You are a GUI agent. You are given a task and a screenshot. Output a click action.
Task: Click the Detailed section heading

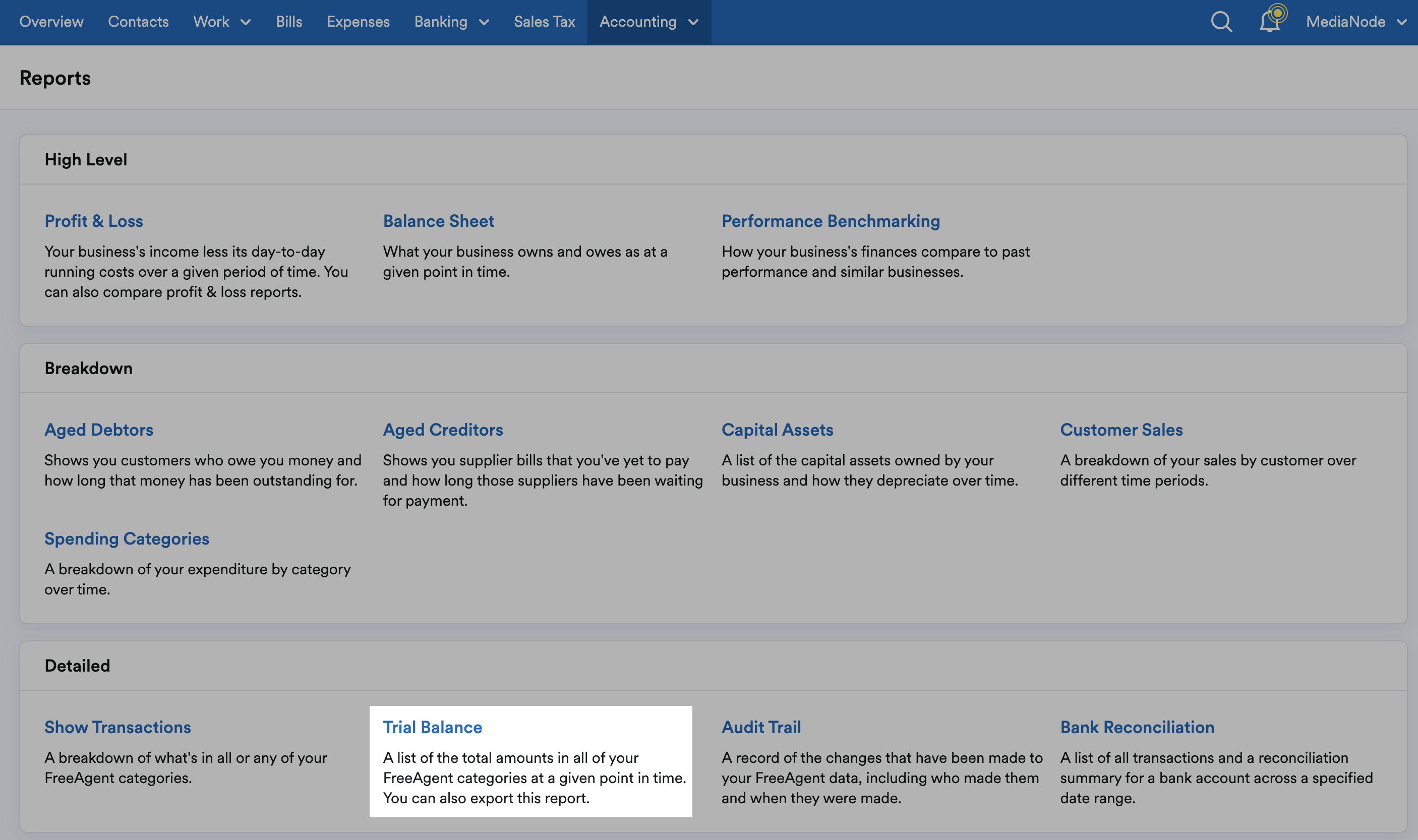78,666
